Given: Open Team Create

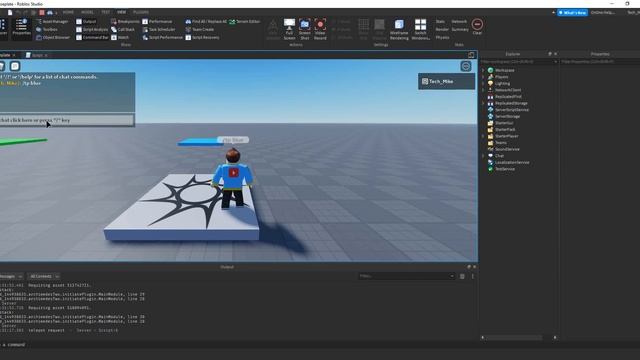Looking at the screenshot, I should [x=200, y=29].
